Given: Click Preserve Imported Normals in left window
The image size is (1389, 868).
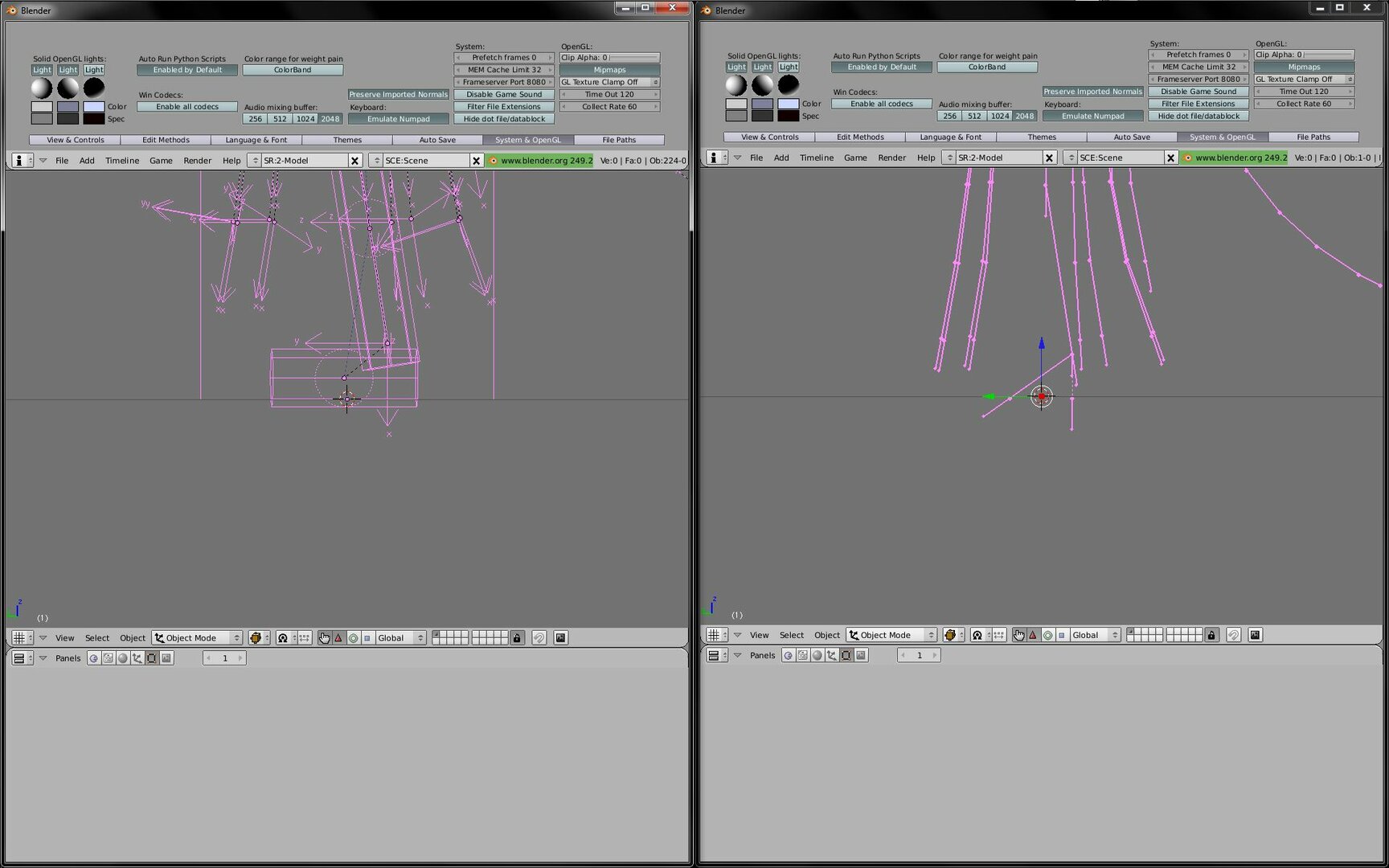Looking at the screenshot, I should coord(398,94).
